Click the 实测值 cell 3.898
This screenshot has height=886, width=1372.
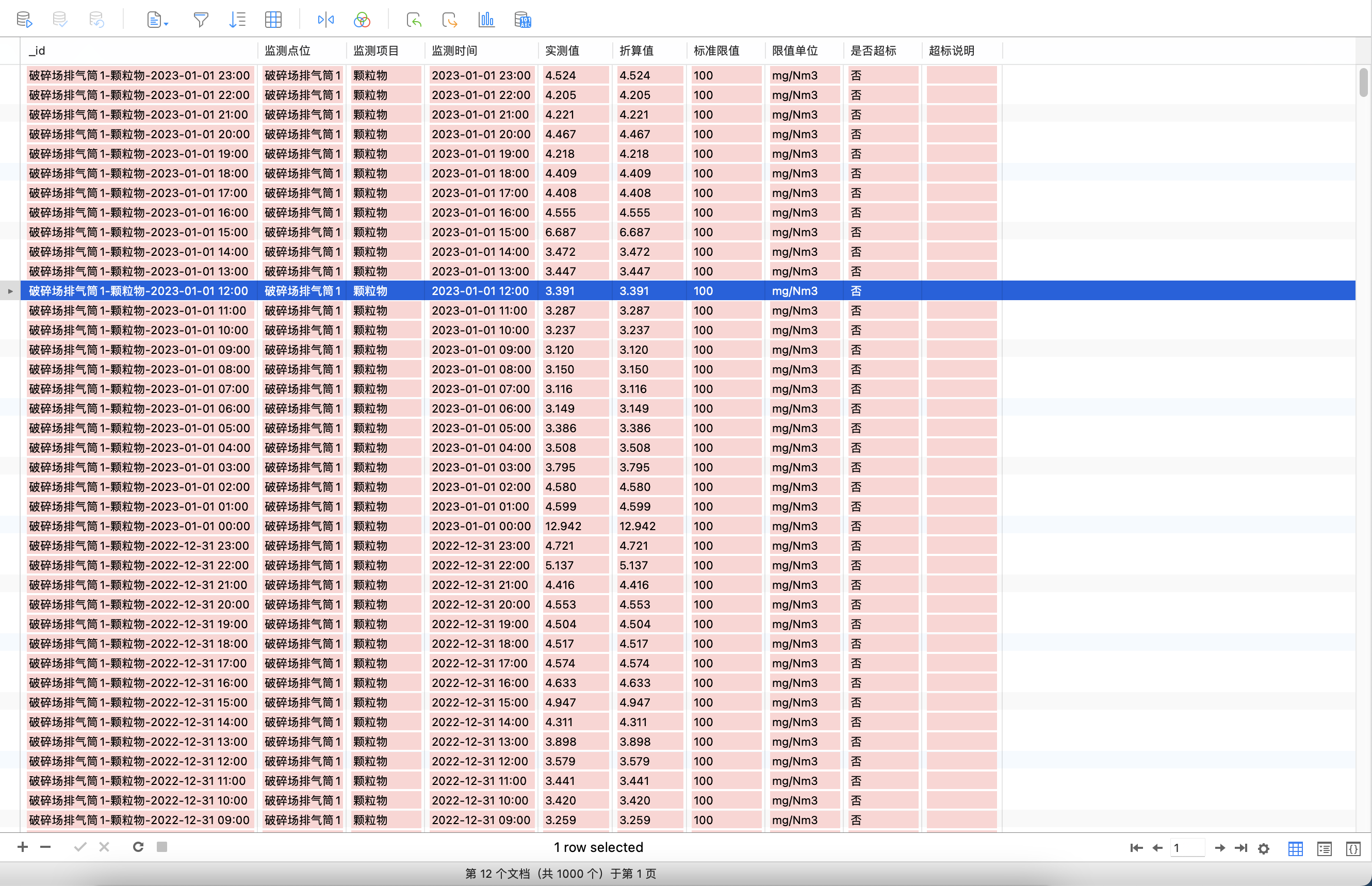[x=575, y=742]
